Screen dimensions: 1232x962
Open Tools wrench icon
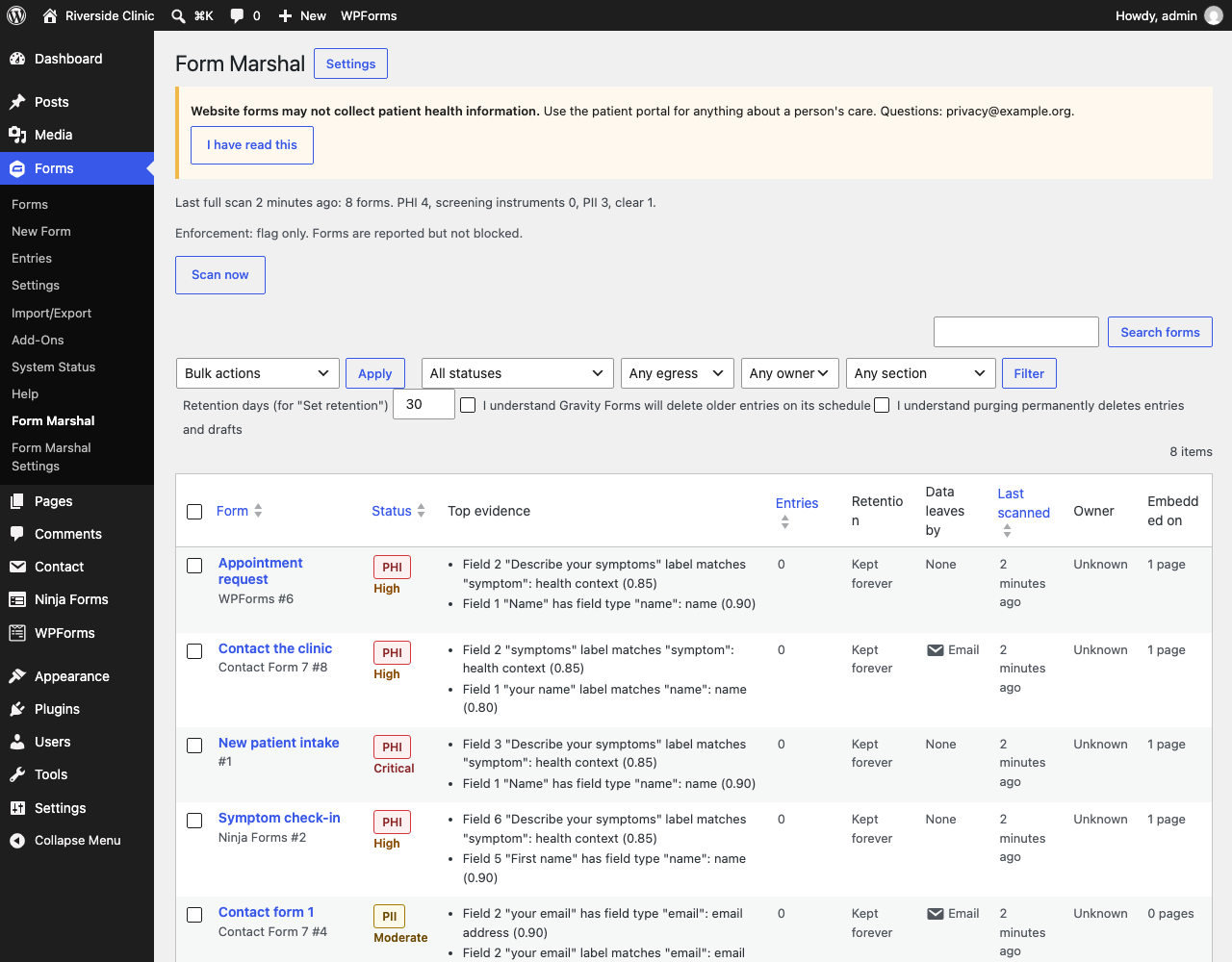(17, 774)
